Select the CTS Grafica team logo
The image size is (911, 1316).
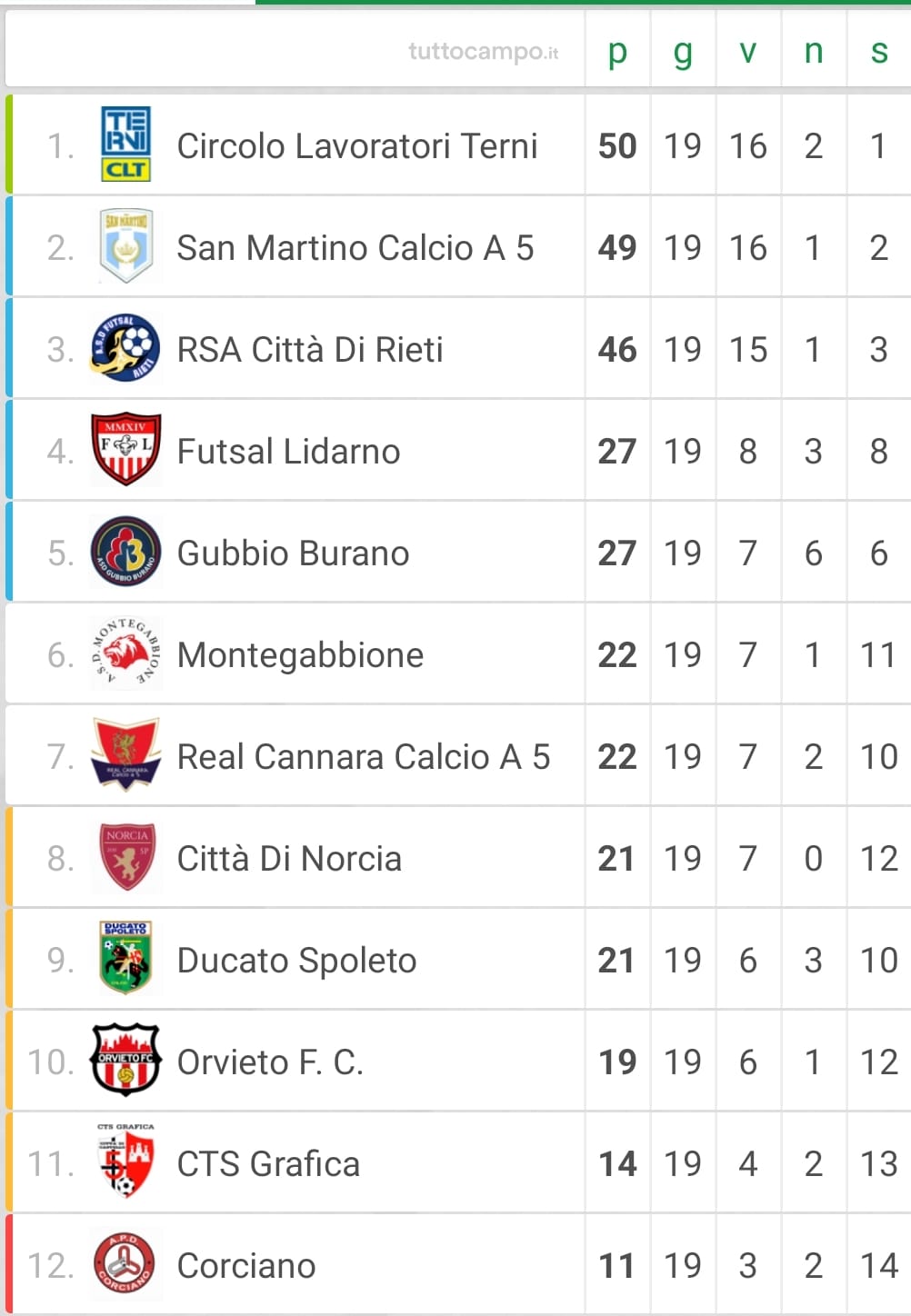(125, 1161)
